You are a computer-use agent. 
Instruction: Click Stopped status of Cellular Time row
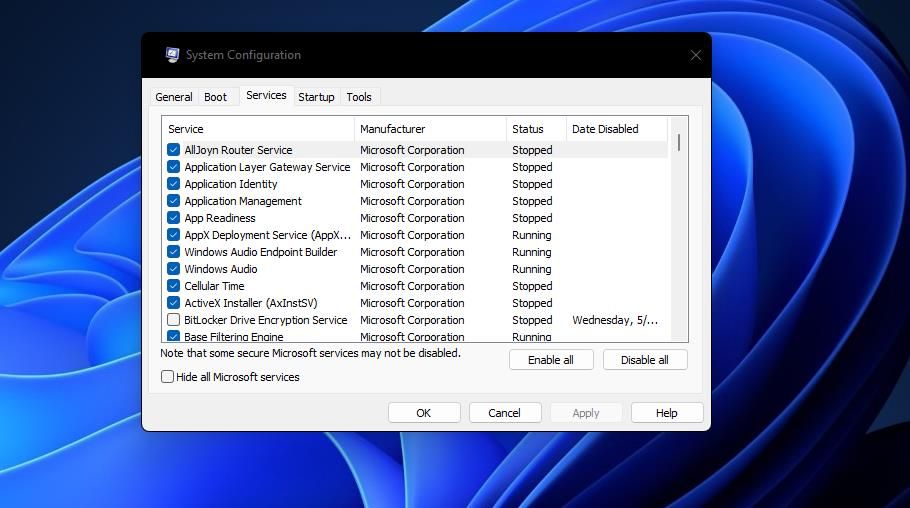[532, 286]
